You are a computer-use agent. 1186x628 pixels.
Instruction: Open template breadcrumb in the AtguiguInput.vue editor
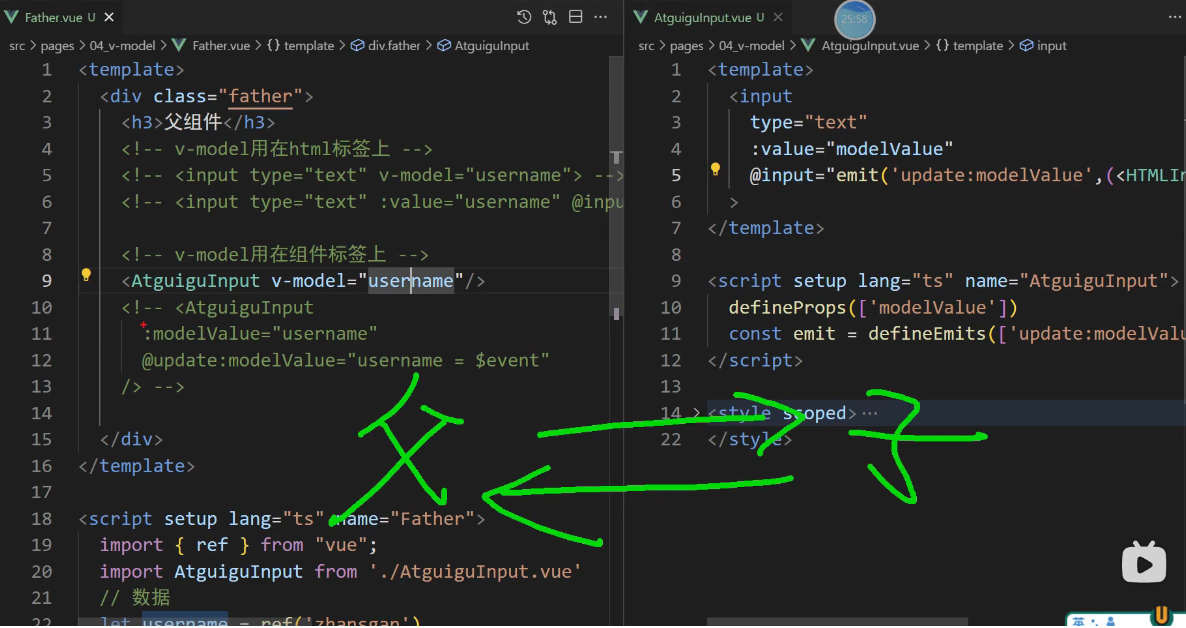point(970,45)
